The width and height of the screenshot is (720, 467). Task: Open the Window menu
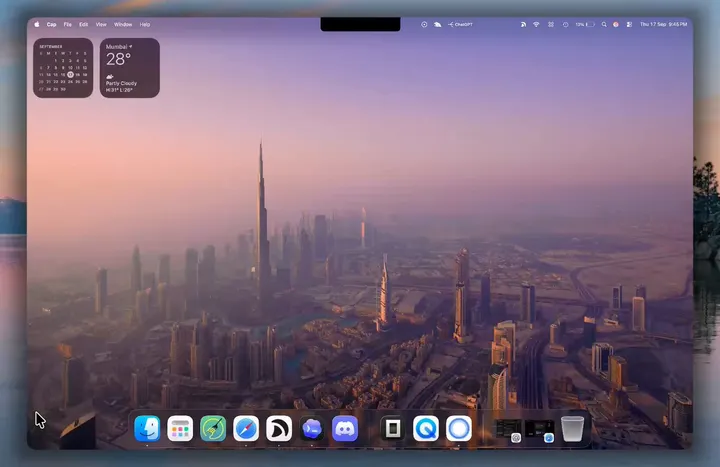[x=123, y=24]
